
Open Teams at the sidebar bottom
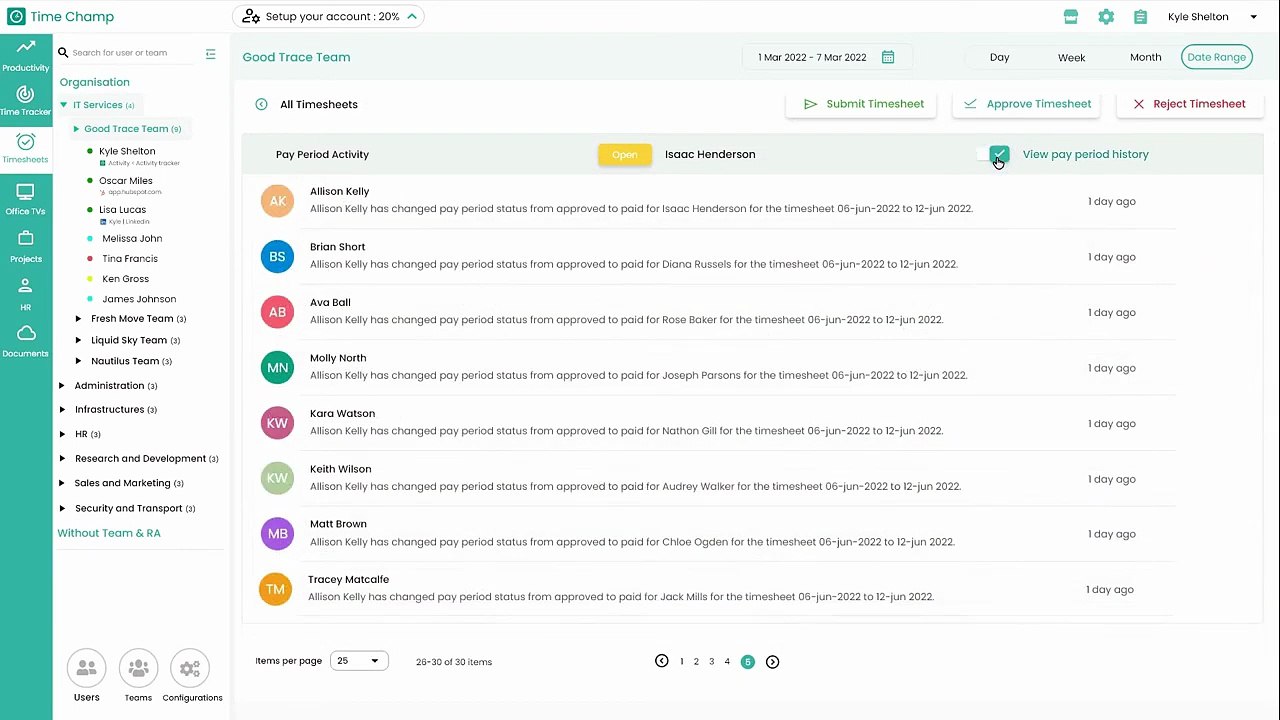pyautogui.click(x=138, y=677)
